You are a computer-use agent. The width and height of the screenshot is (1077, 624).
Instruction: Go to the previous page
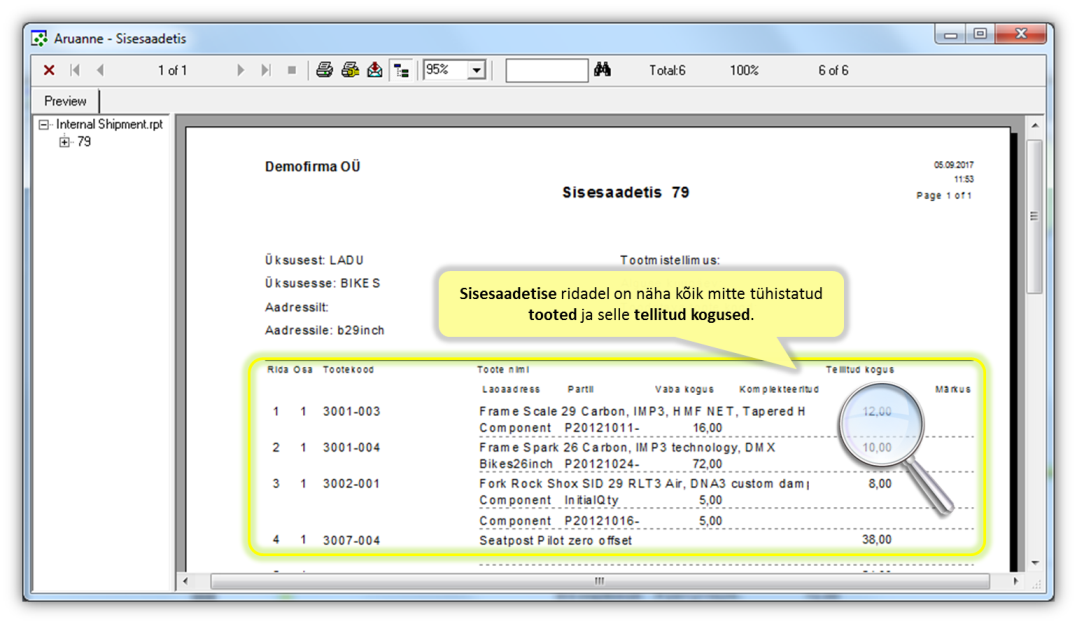click(100, 70)
